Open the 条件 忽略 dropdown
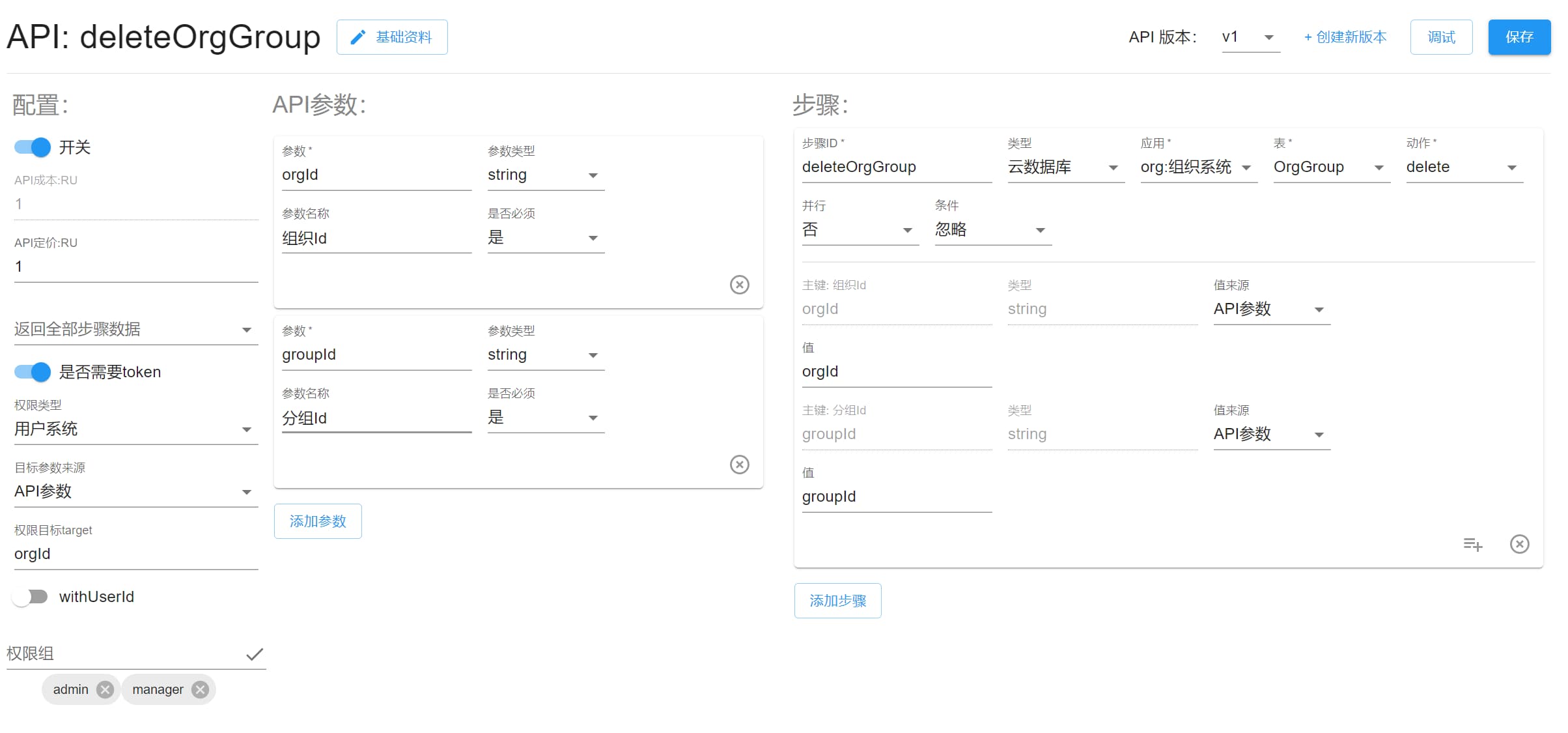1568x733 pixels. coord(993,229)
